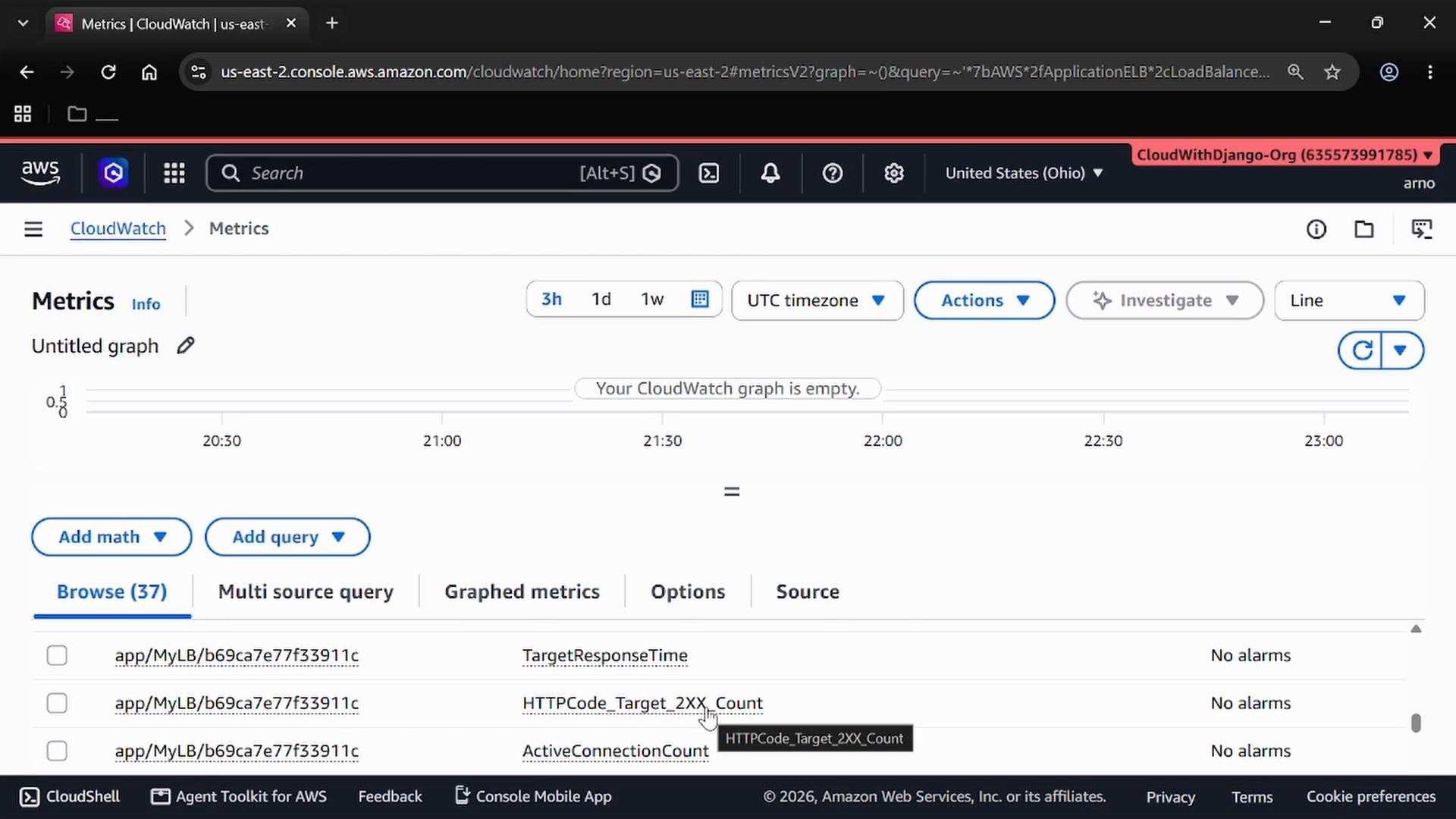The image size is (1456, 819).
Task: Select the 1w time range
Action: [x=652, y=299]
